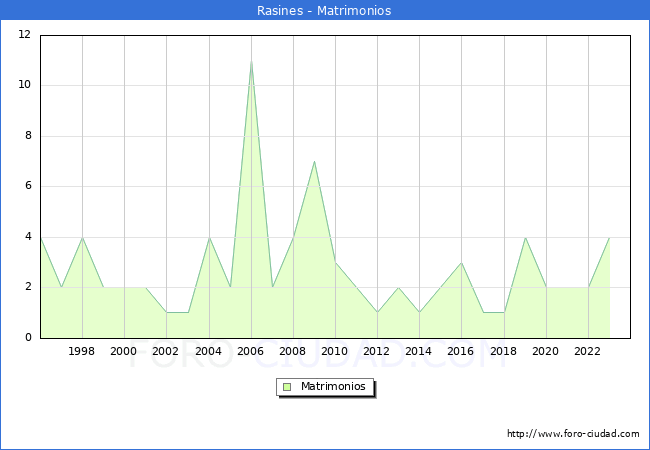650x450 pixels.
Task: Select the 2022 x-axis label
Action: tap(588, 352)
